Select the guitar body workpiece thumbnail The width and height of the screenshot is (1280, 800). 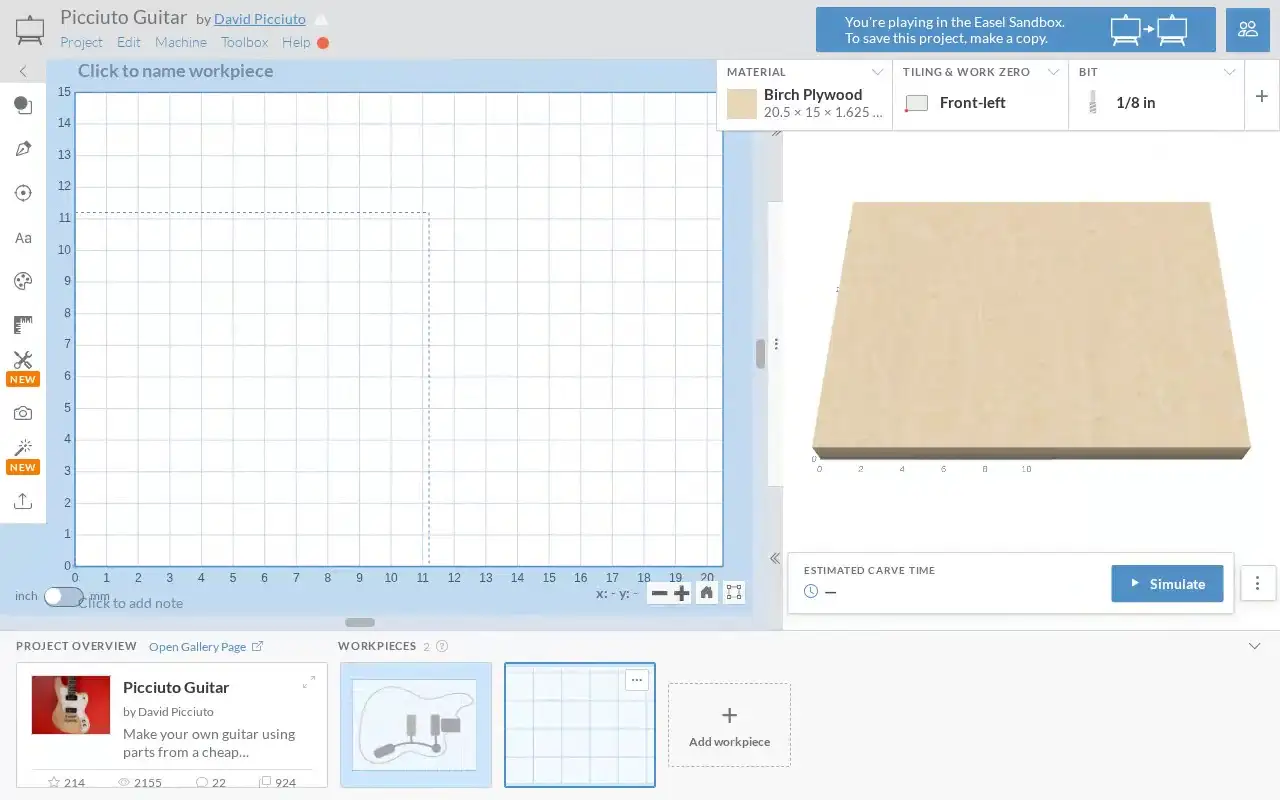416,724
